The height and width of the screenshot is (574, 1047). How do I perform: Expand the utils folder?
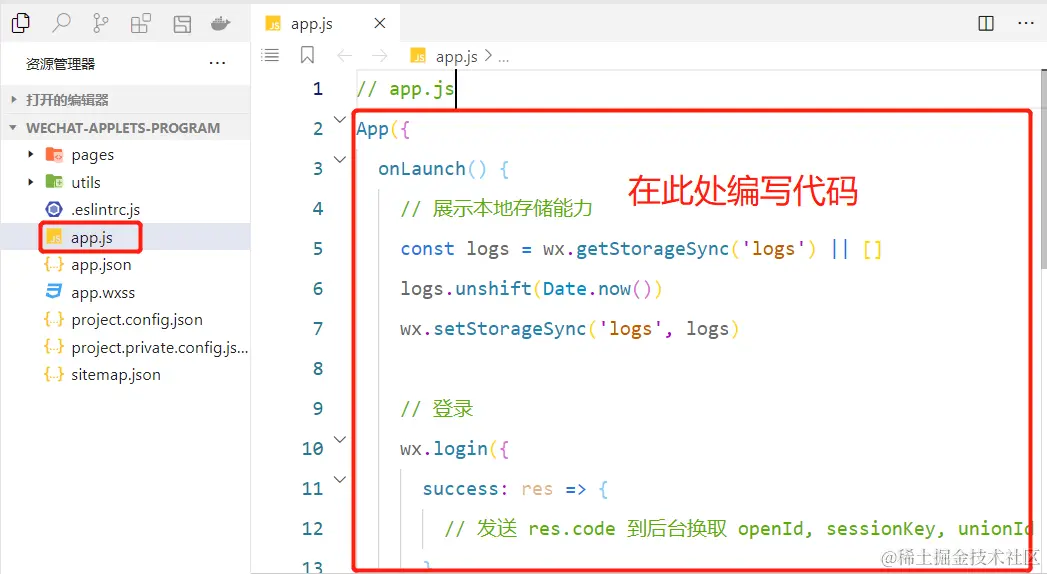tap(126, 182)
